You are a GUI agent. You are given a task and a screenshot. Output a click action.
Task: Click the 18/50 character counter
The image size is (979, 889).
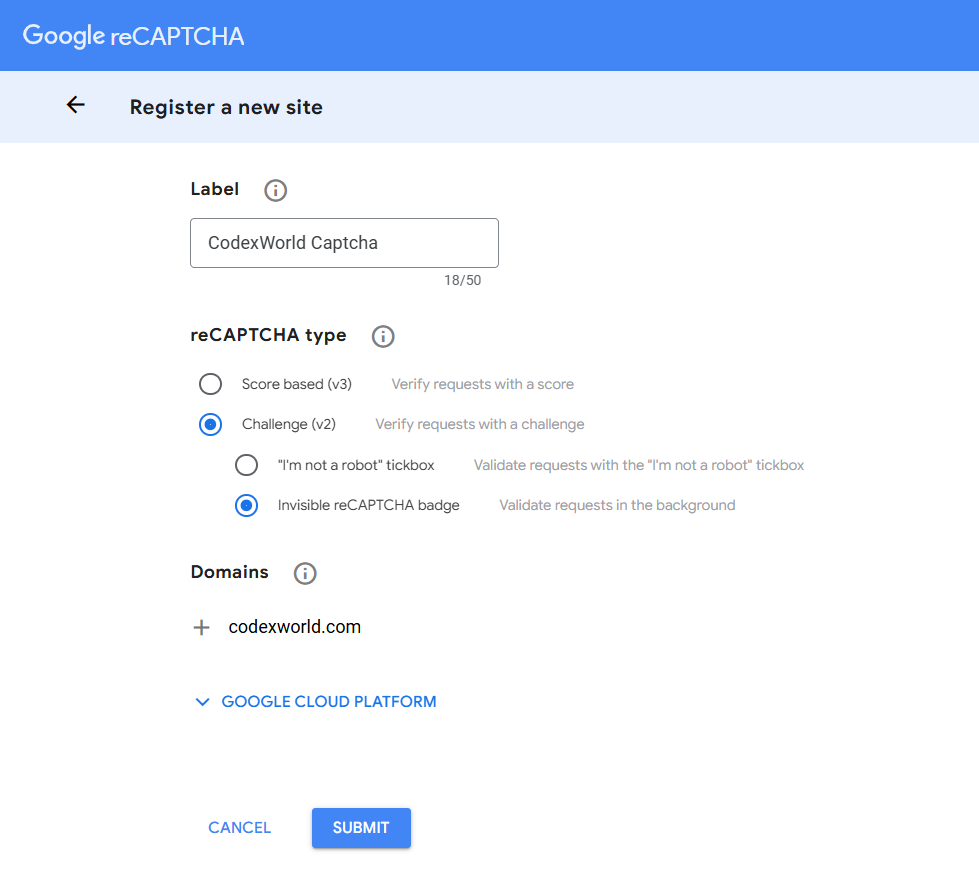(463, 280)
